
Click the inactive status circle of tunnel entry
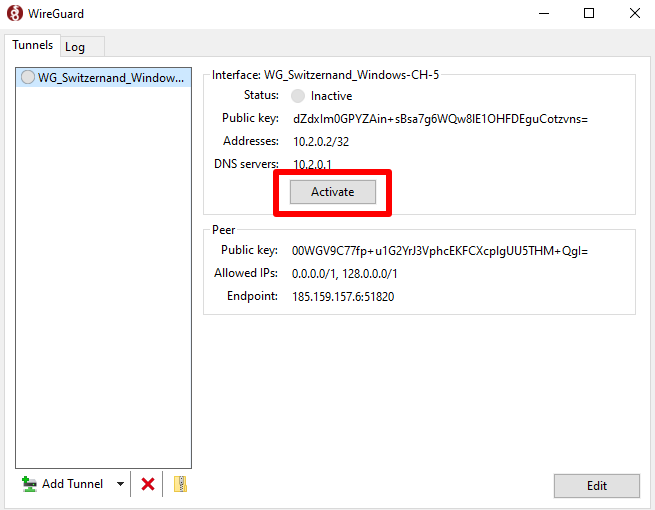[28, 77]
